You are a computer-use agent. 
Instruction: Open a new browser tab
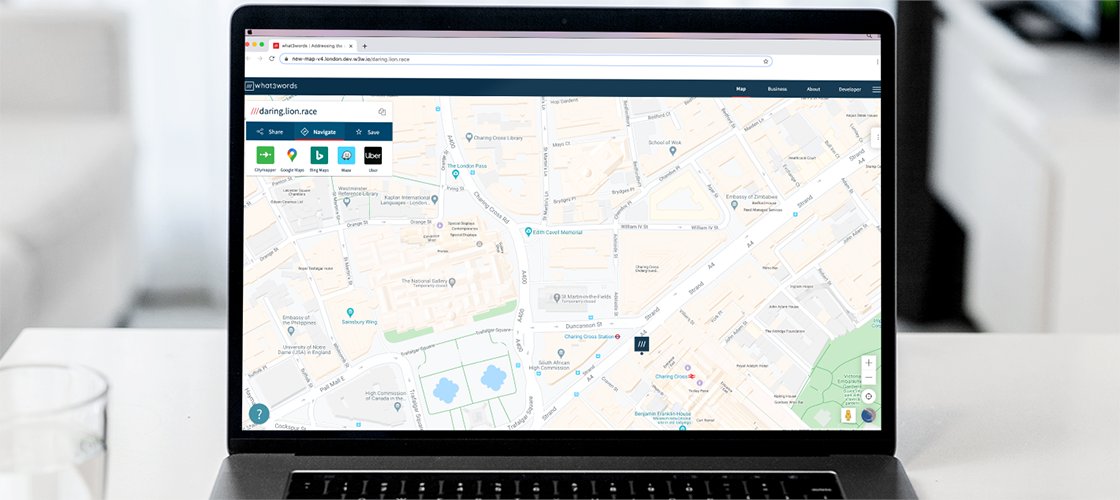tap(364, 46)
